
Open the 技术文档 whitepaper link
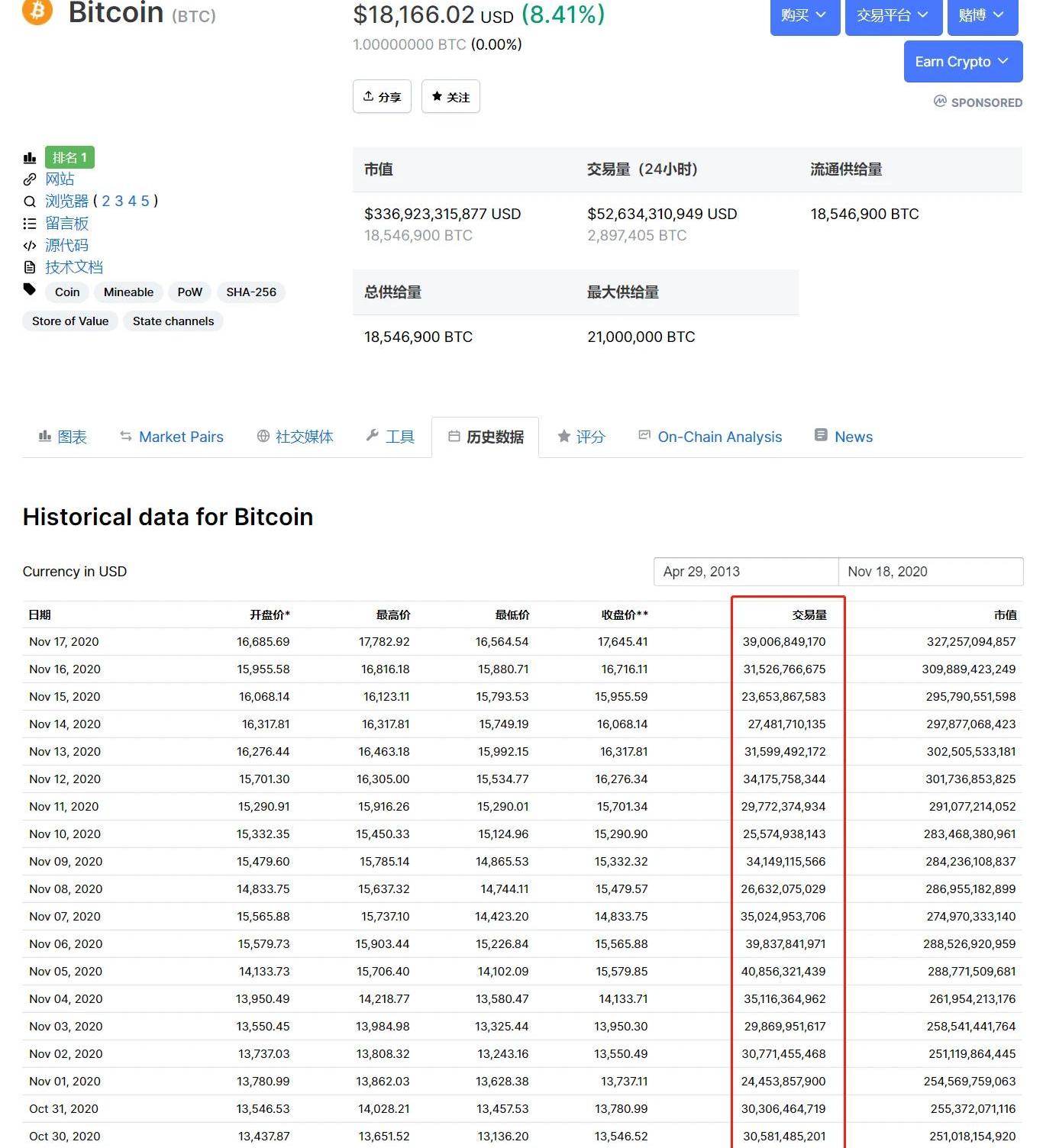(73, 267)
